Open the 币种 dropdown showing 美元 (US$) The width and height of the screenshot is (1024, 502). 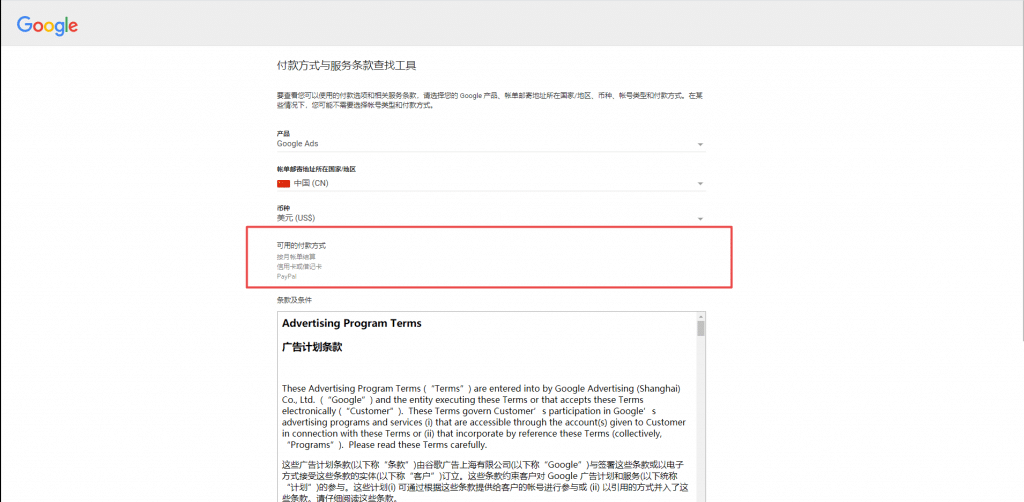[x=490, y=218]
